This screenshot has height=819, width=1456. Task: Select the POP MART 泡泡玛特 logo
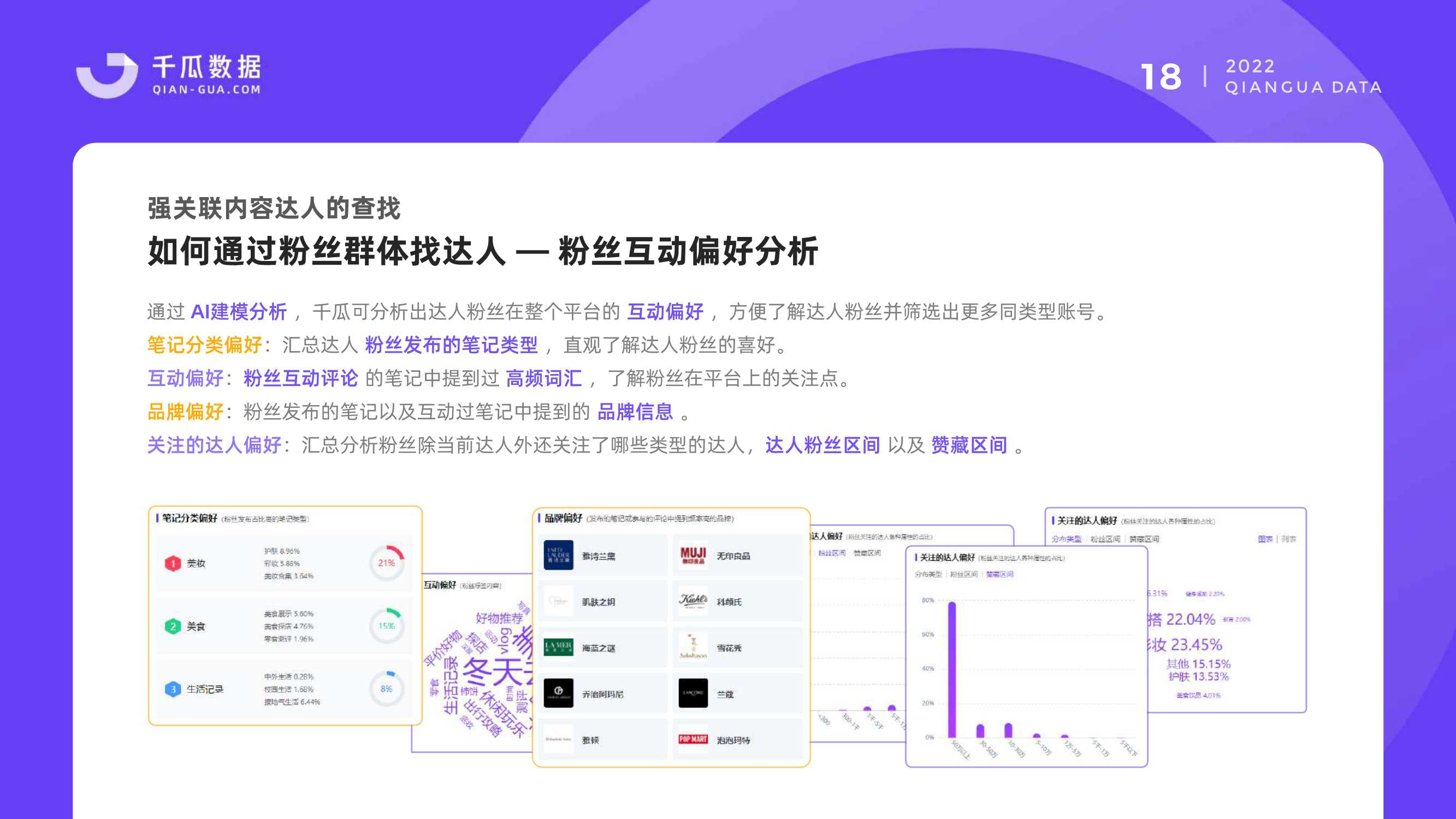[x=693, y=739]
